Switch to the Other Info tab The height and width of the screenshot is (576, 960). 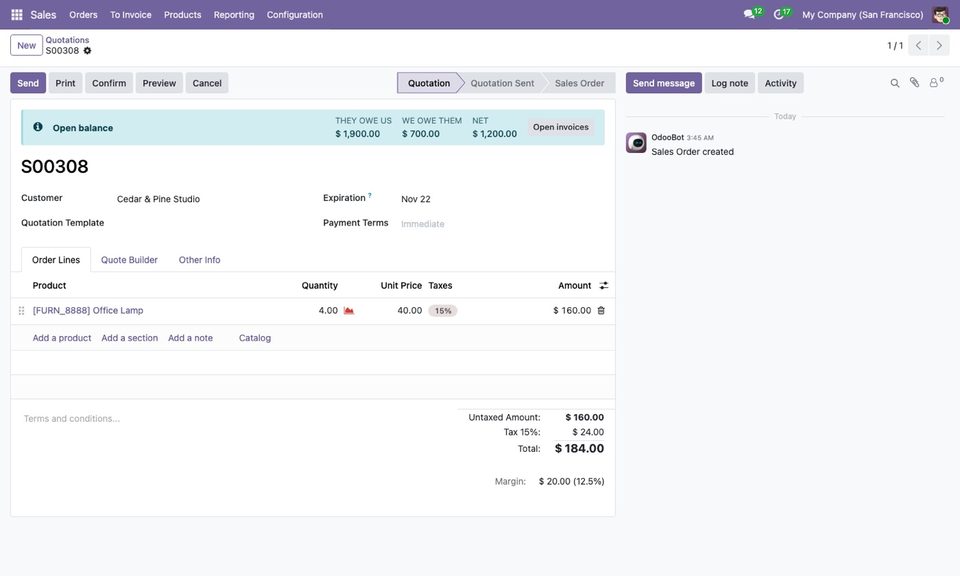click(x=200, y=260)
